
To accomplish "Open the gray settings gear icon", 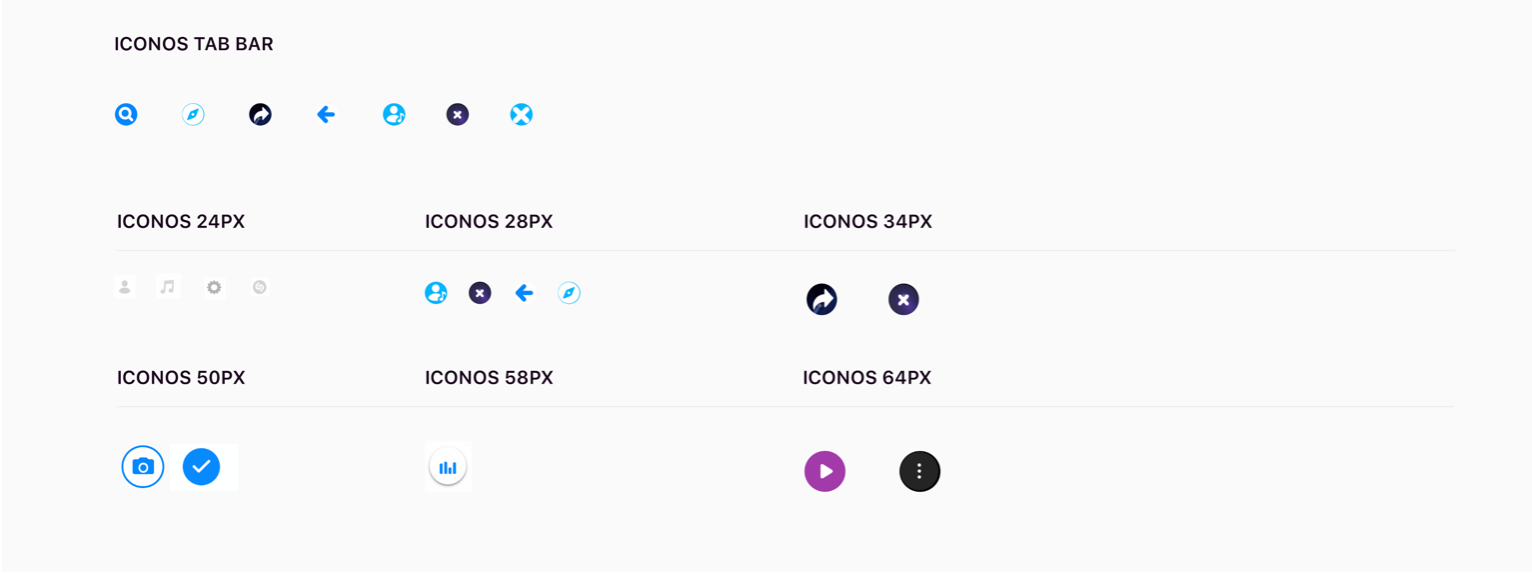I will pyautogui.click(x=213, y=287).
